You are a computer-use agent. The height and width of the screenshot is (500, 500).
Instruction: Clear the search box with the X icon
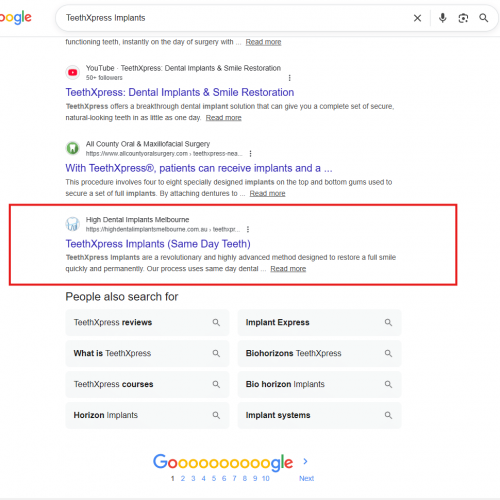click(417, 18)
